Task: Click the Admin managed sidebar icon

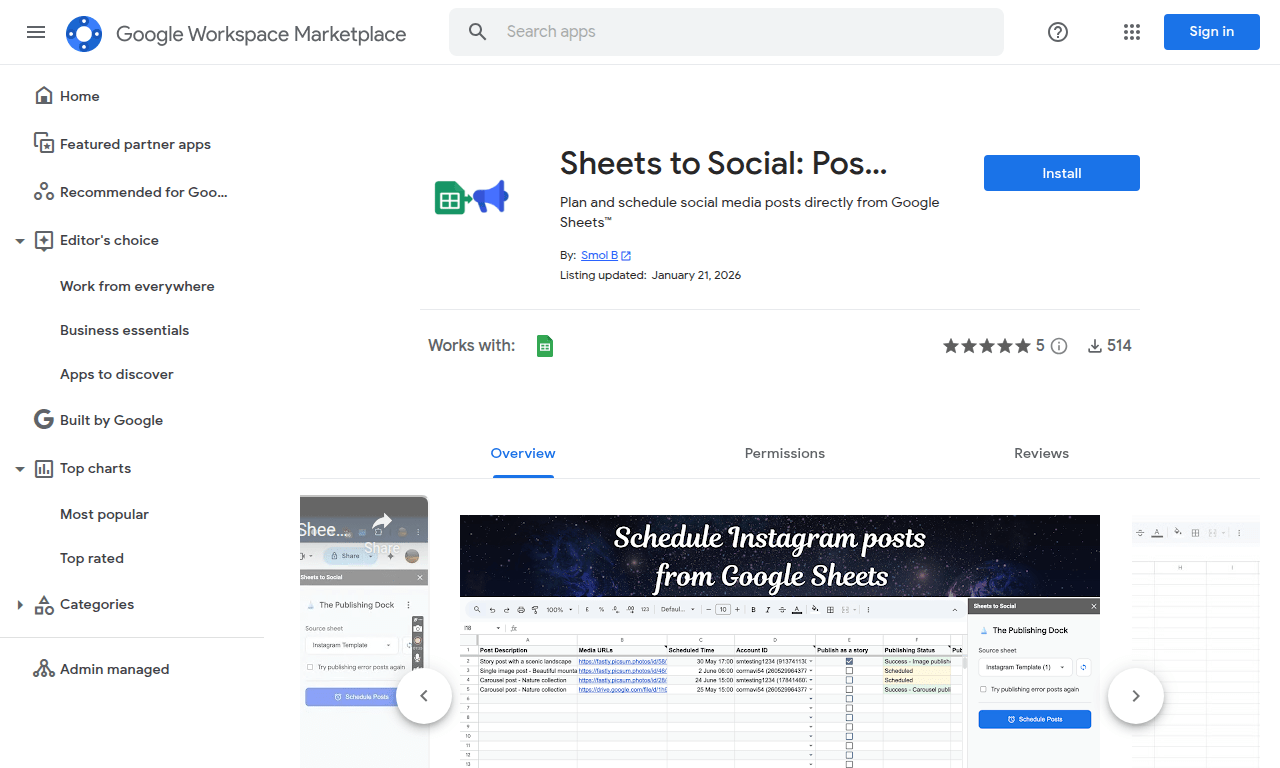Action: coord(44,668)
